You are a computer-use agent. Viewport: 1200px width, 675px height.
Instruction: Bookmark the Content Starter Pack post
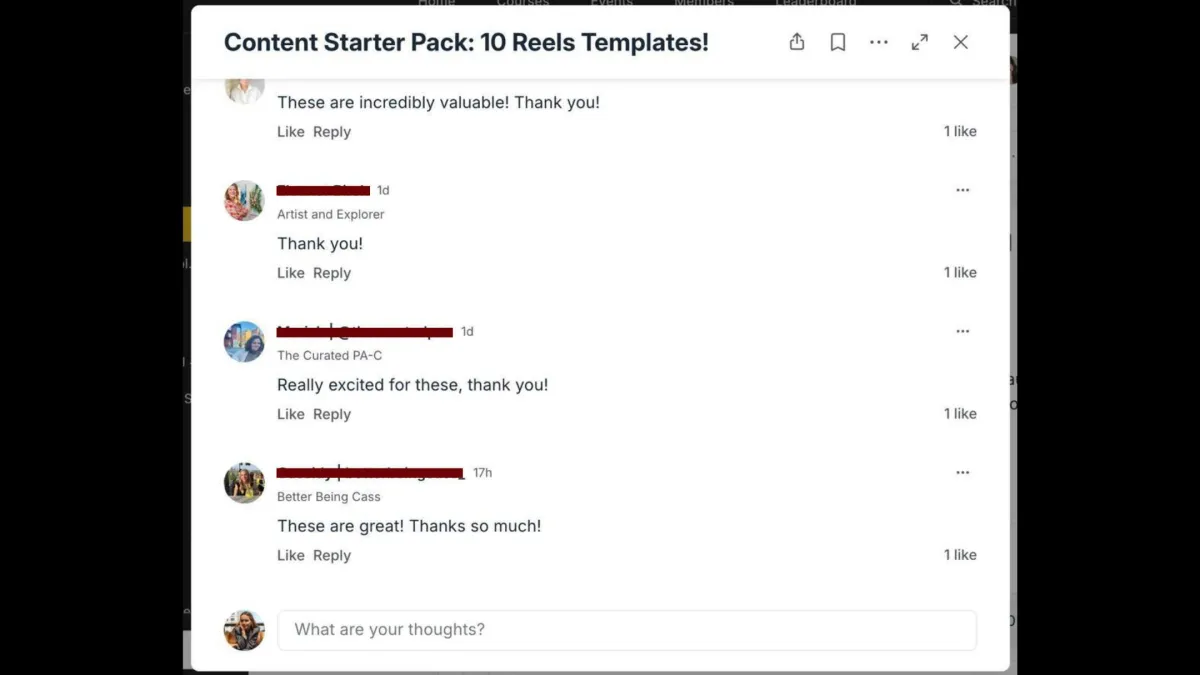click(x=838, y=42)
